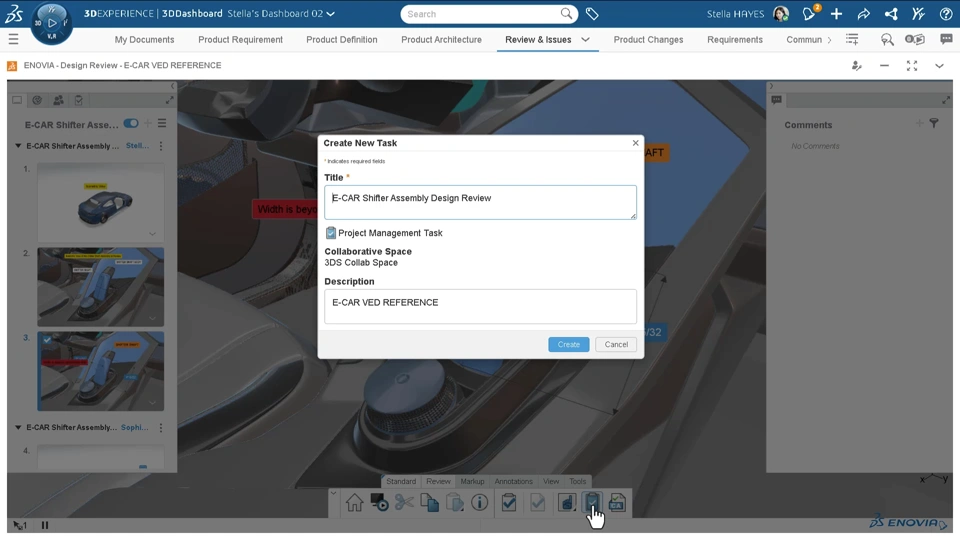960x540 pixels.
Task: Open the list menu icon beside the toggle
Action: coord(162,124)
